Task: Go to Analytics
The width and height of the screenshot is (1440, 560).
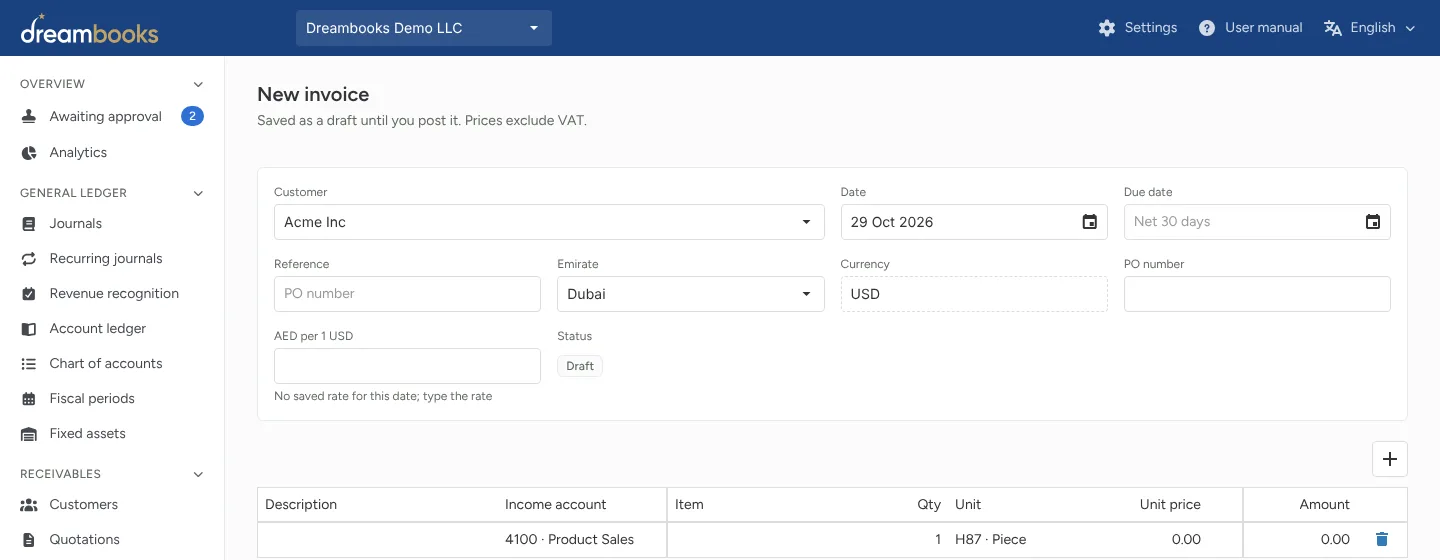Action: (x=78, y=153)
